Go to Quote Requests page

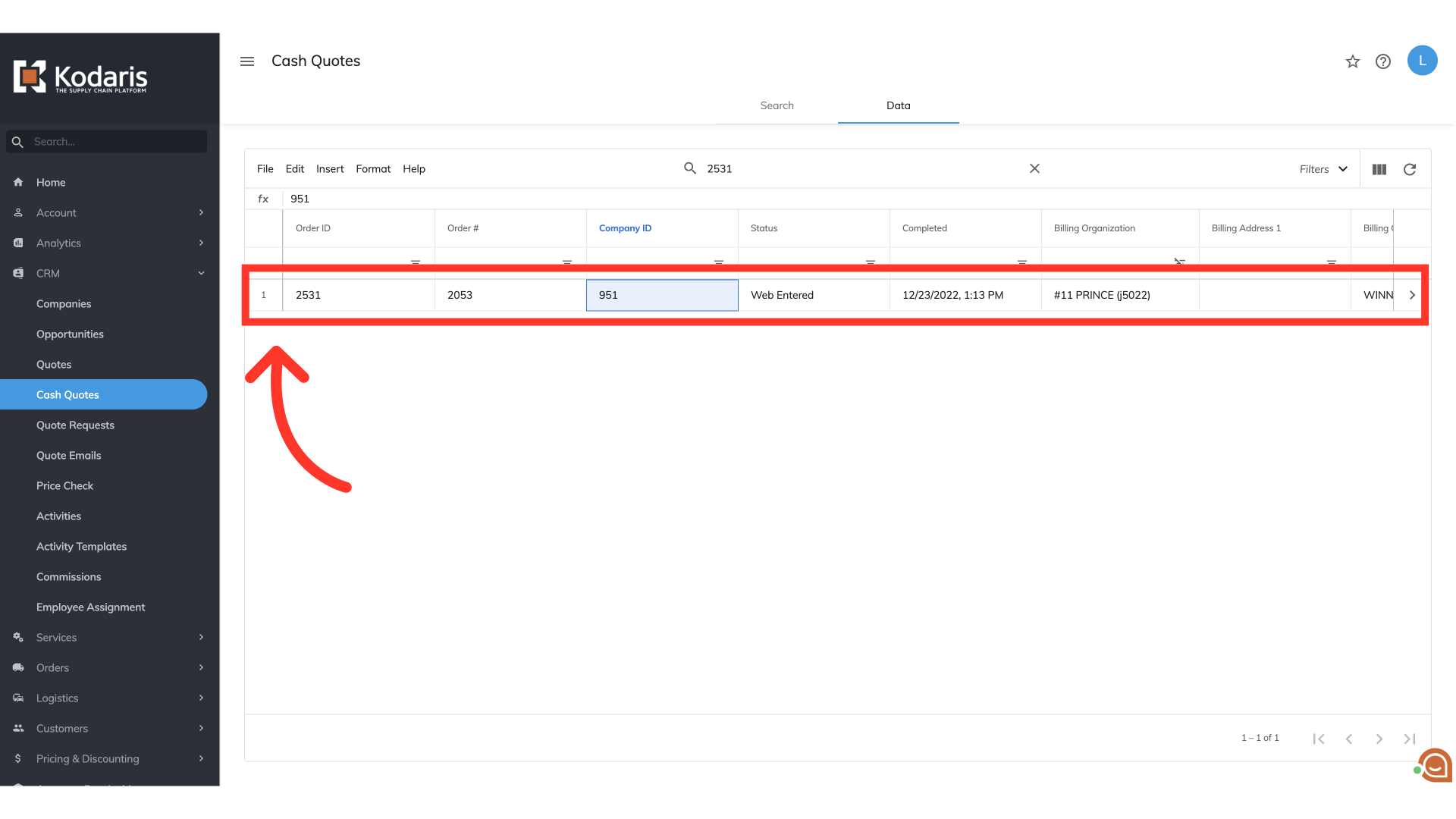[x=75, y=425]
